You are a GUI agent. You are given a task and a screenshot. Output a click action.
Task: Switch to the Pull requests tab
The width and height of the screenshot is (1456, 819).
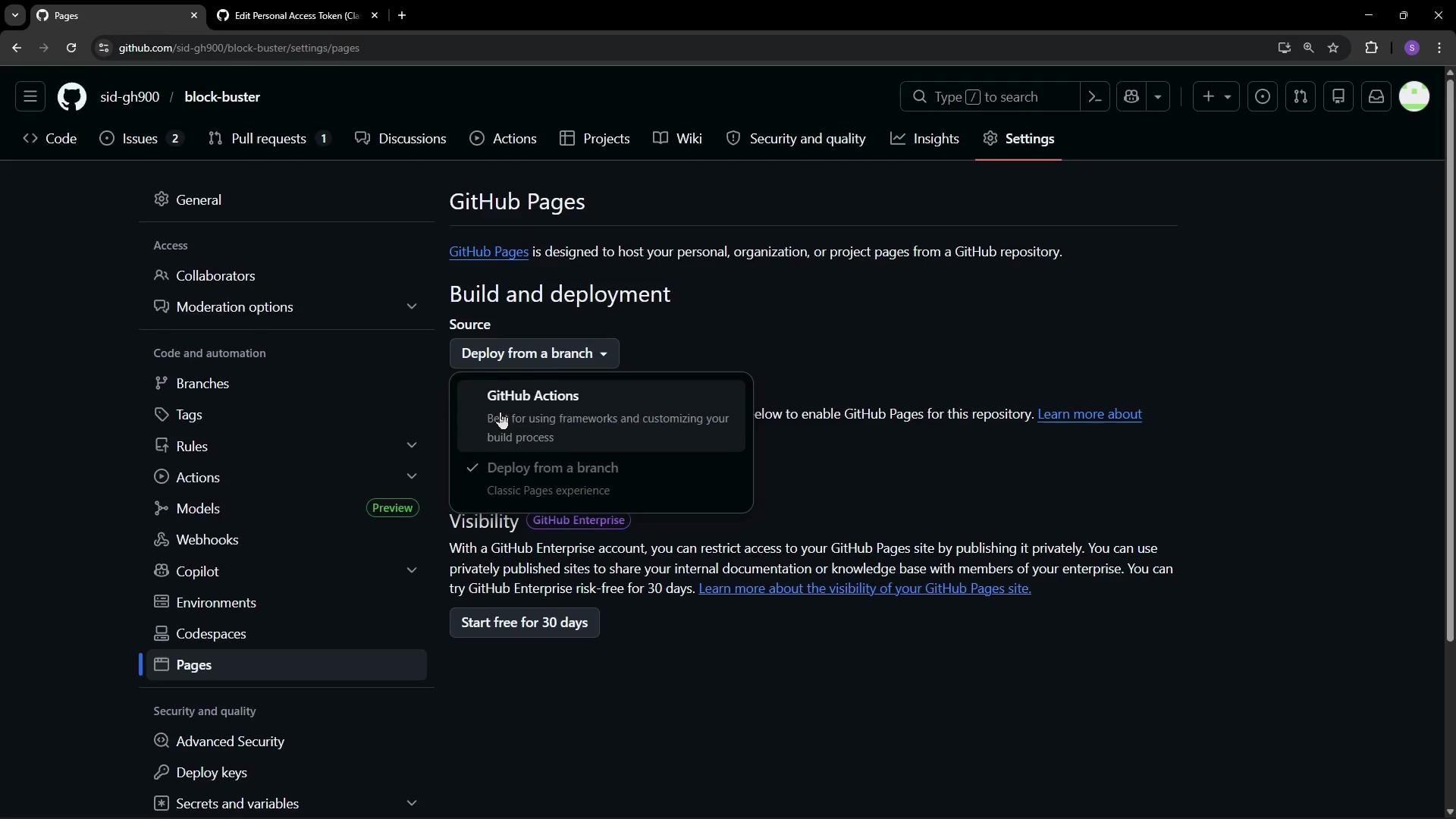click(270, 139)
